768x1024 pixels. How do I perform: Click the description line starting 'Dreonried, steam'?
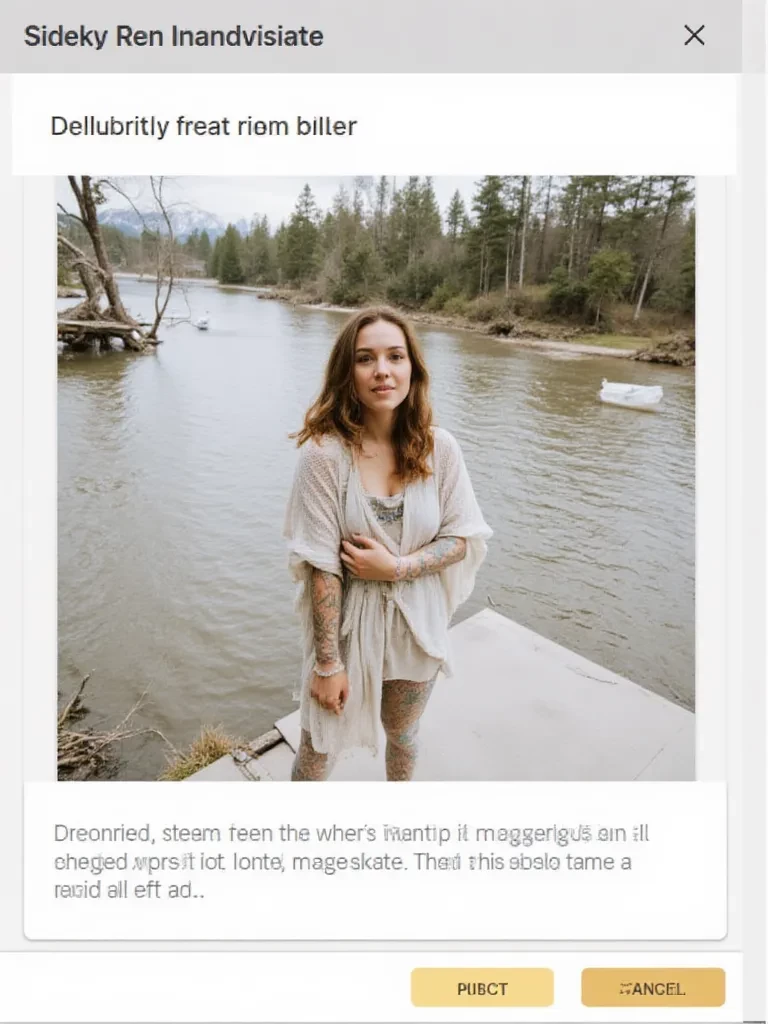coord(351,833)
